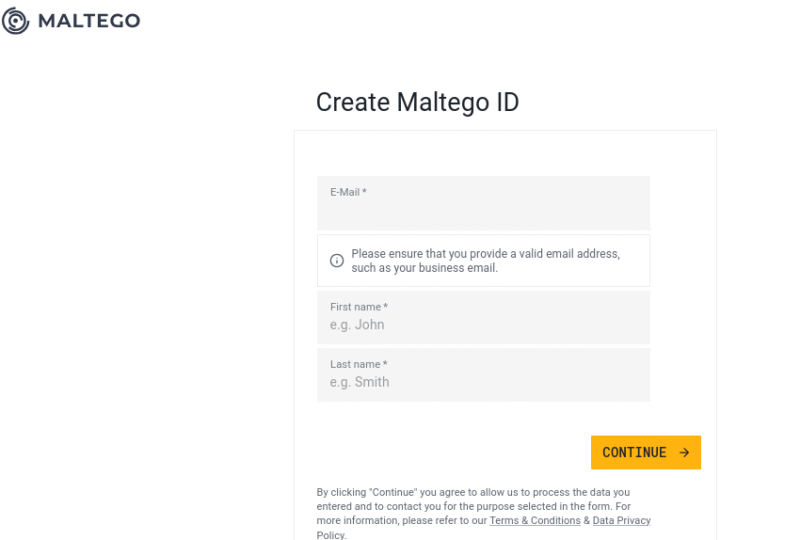Click the word 'Policy.' in the disclaimer
800x540 pixels.
click(x=331, y=535)
